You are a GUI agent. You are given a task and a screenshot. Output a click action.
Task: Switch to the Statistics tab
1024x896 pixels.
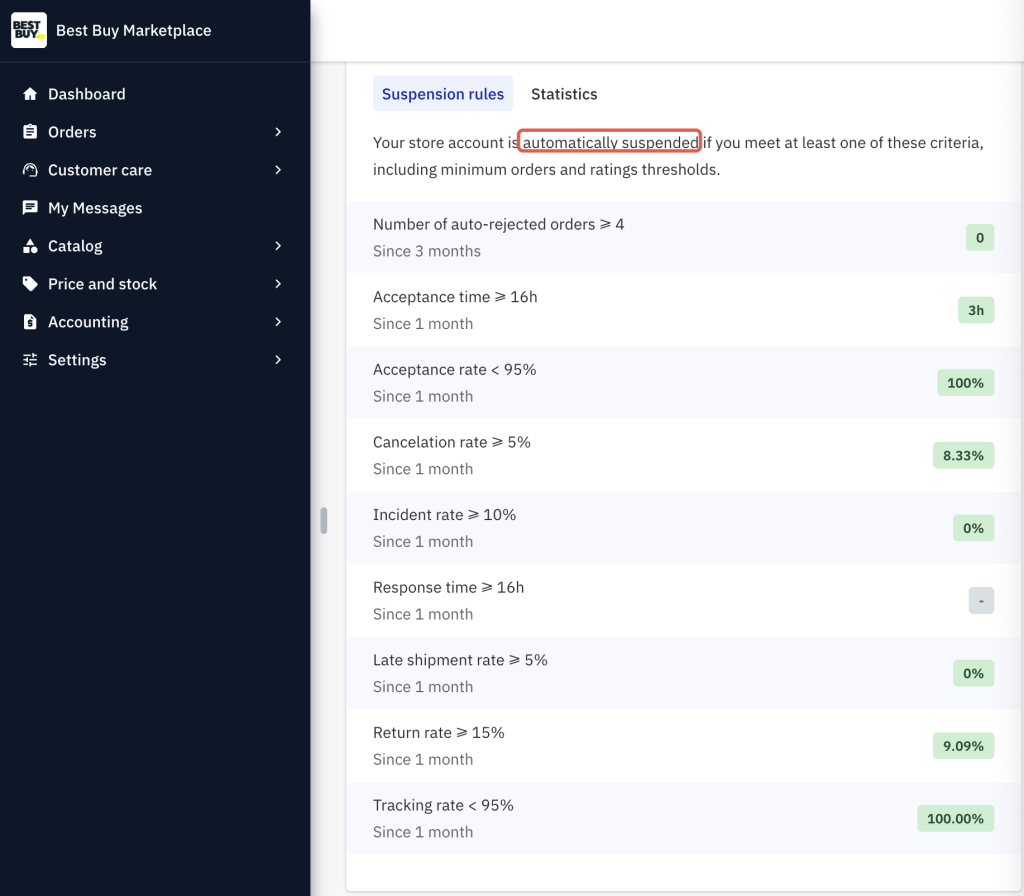click(564, 94)
